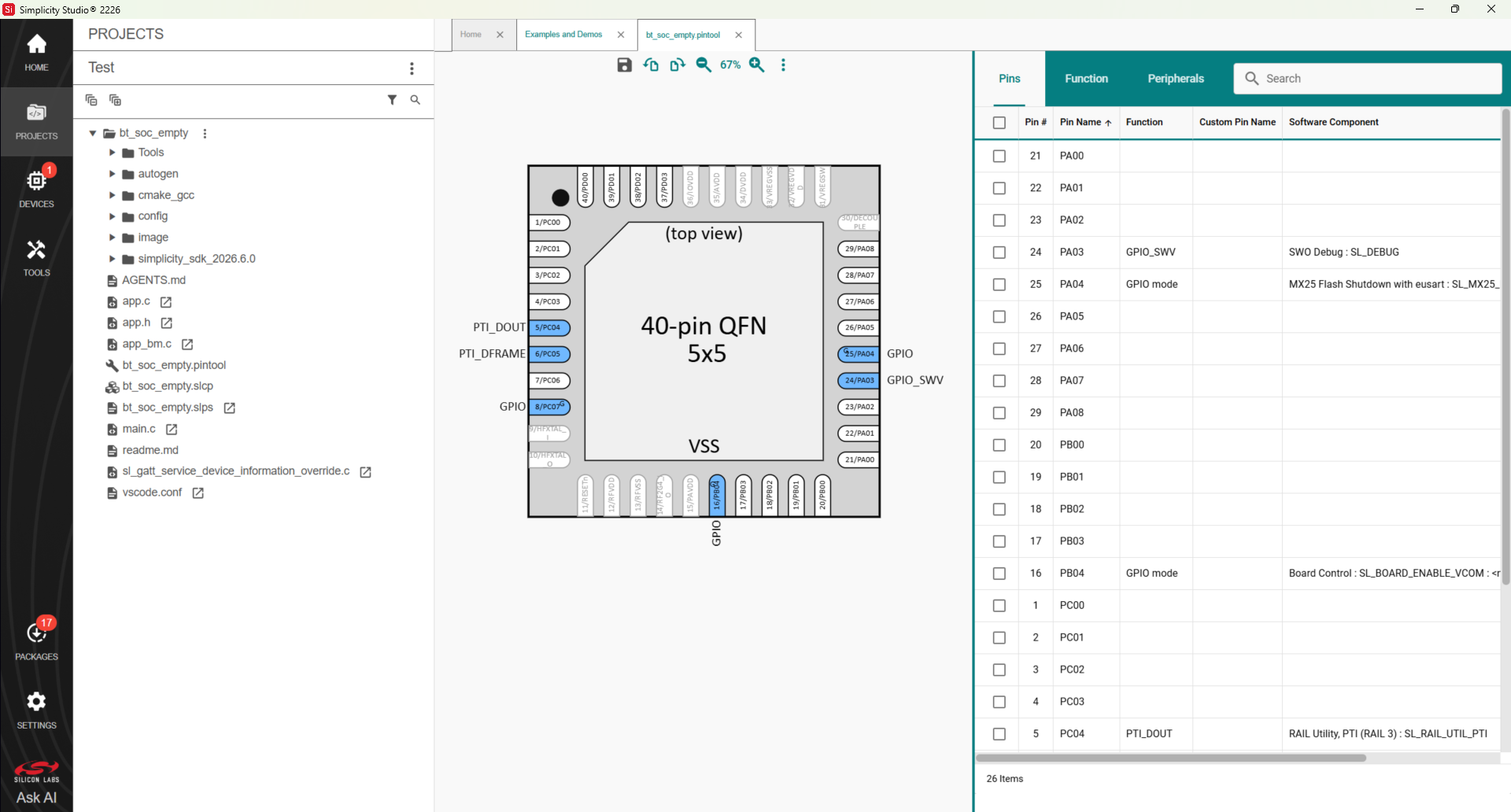Screen dimensions: 1511x812
Task: Save the pintool configuration
Action: 624,65
